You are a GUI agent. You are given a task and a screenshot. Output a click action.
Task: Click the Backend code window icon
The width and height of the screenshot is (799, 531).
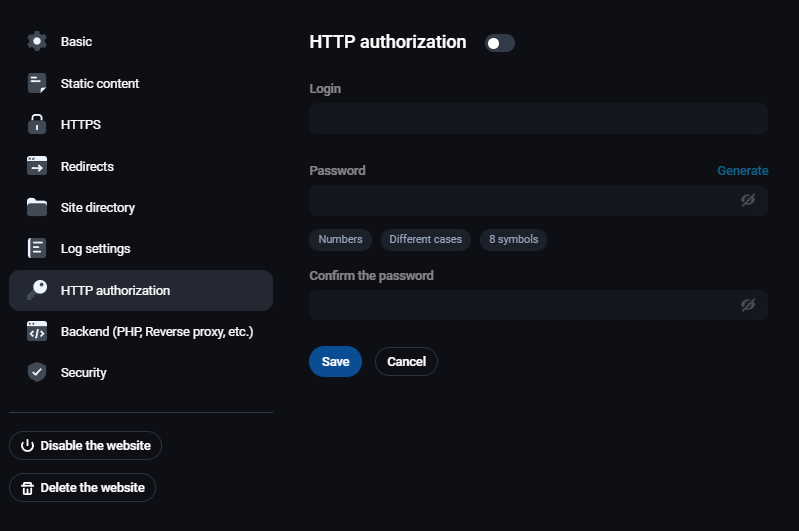point(37,331)
